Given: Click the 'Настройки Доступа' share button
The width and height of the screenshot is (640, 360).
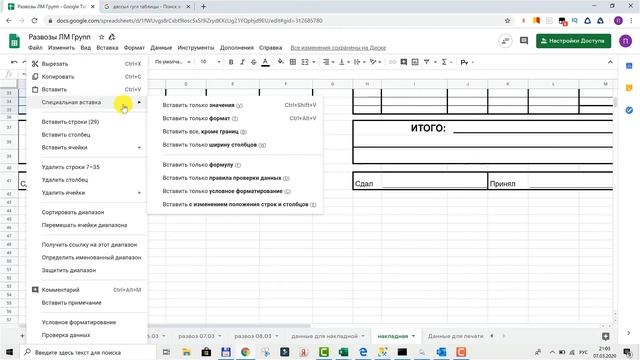Looking at the screenshot, I should 573,41.
